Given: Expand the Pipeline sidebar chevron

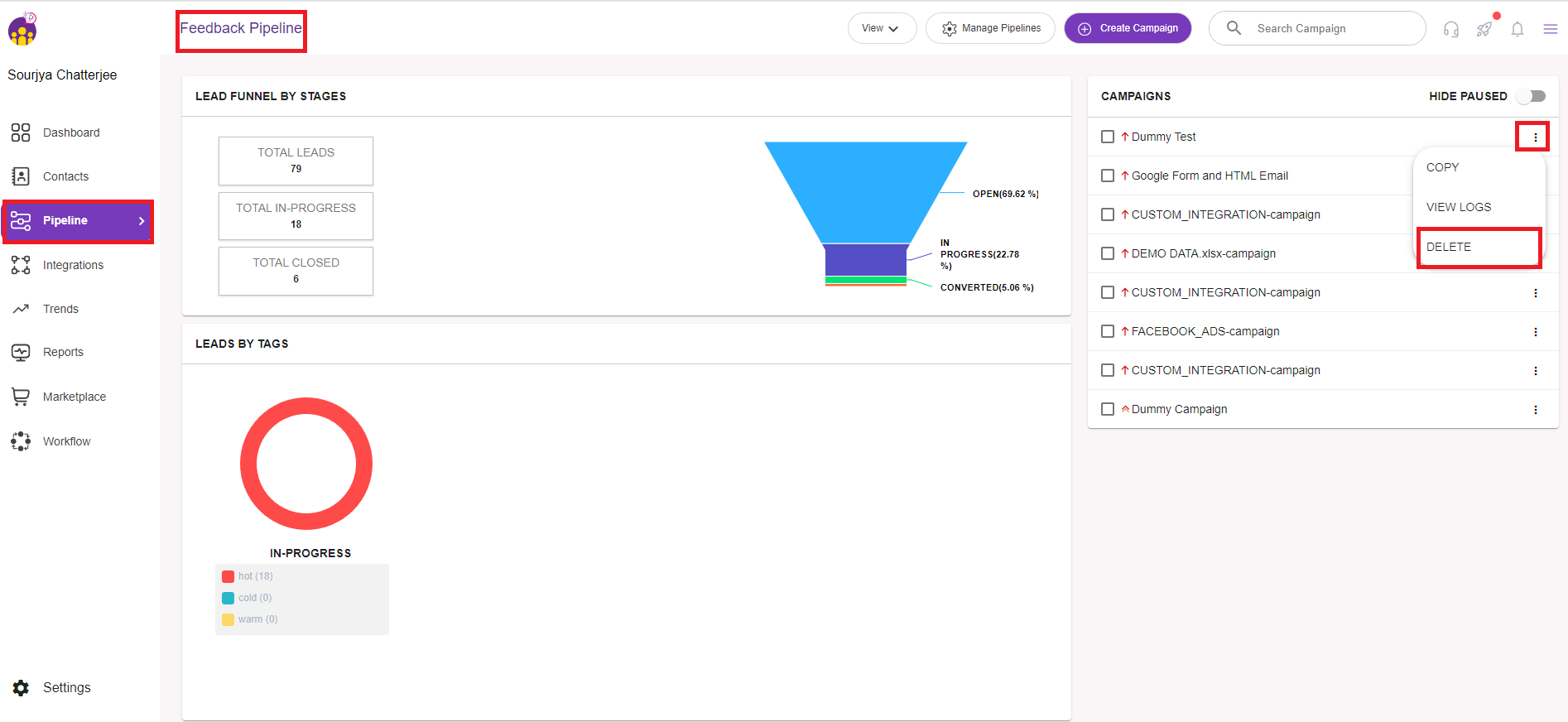Looking at the screenshot, I should pyautogui.click(x=142, y=221).
